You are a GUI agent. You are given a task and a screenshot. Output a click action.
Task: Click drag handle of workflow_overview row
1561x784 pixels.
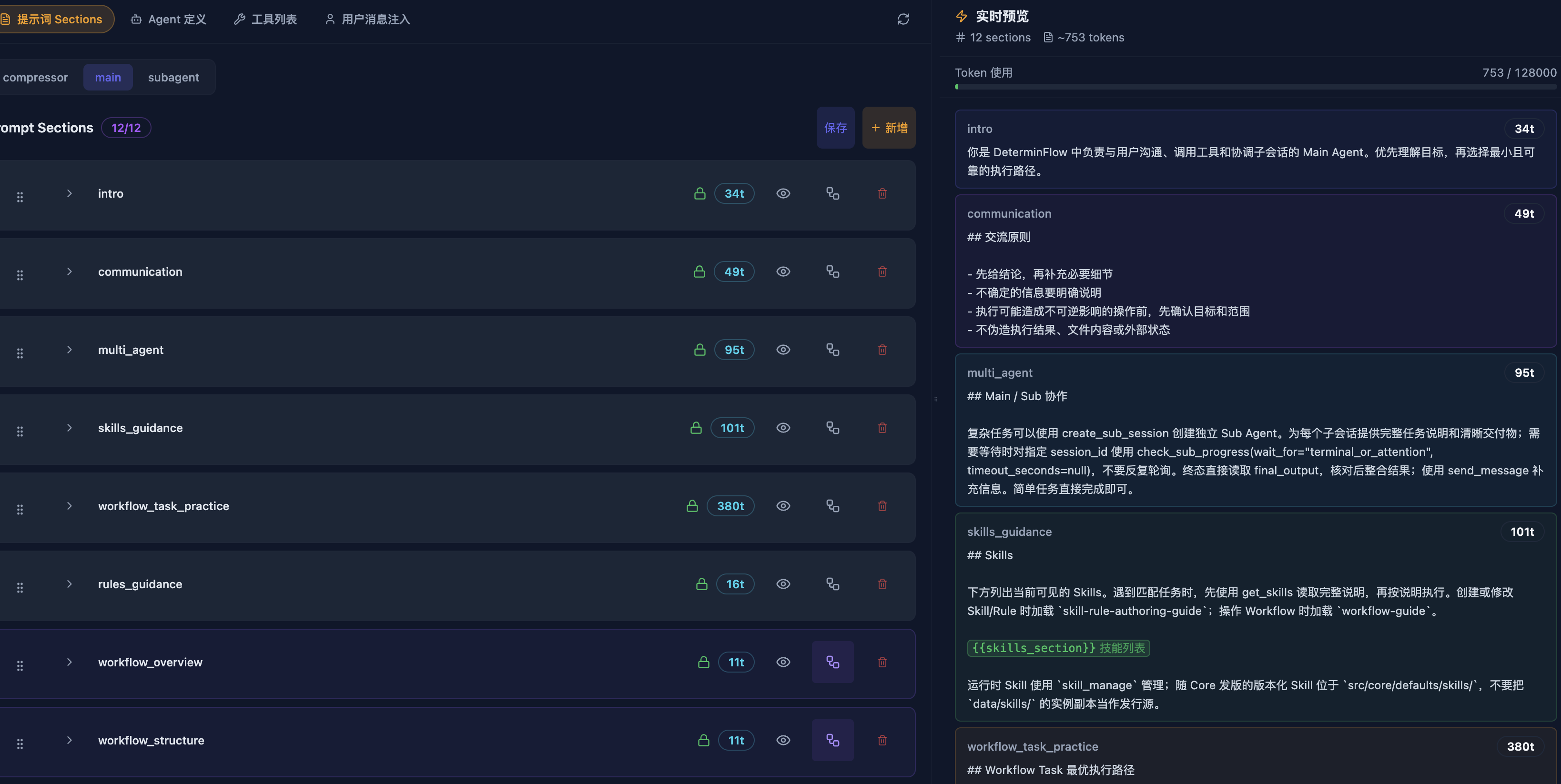(x=20, y=666)
